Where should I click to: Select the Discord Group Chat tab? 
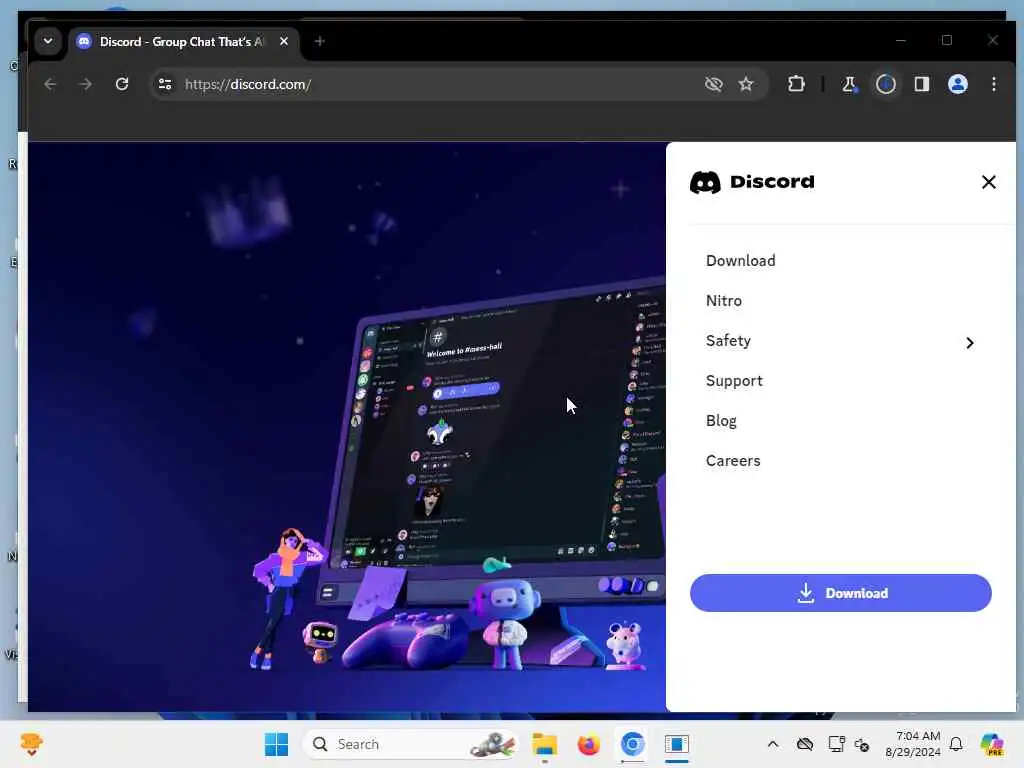(183, 41)
